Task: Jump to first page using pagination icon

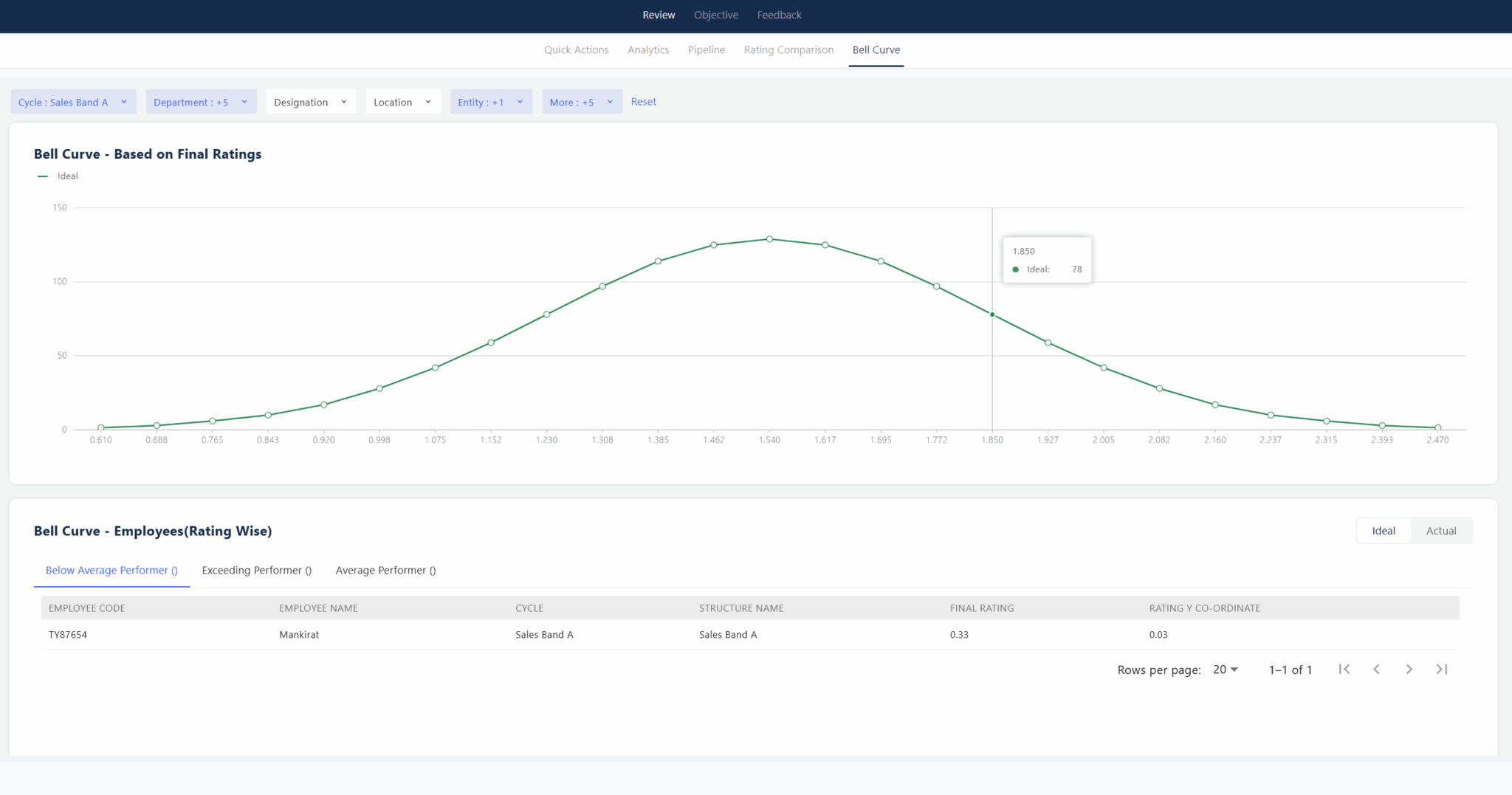Action: [1344, 669]
